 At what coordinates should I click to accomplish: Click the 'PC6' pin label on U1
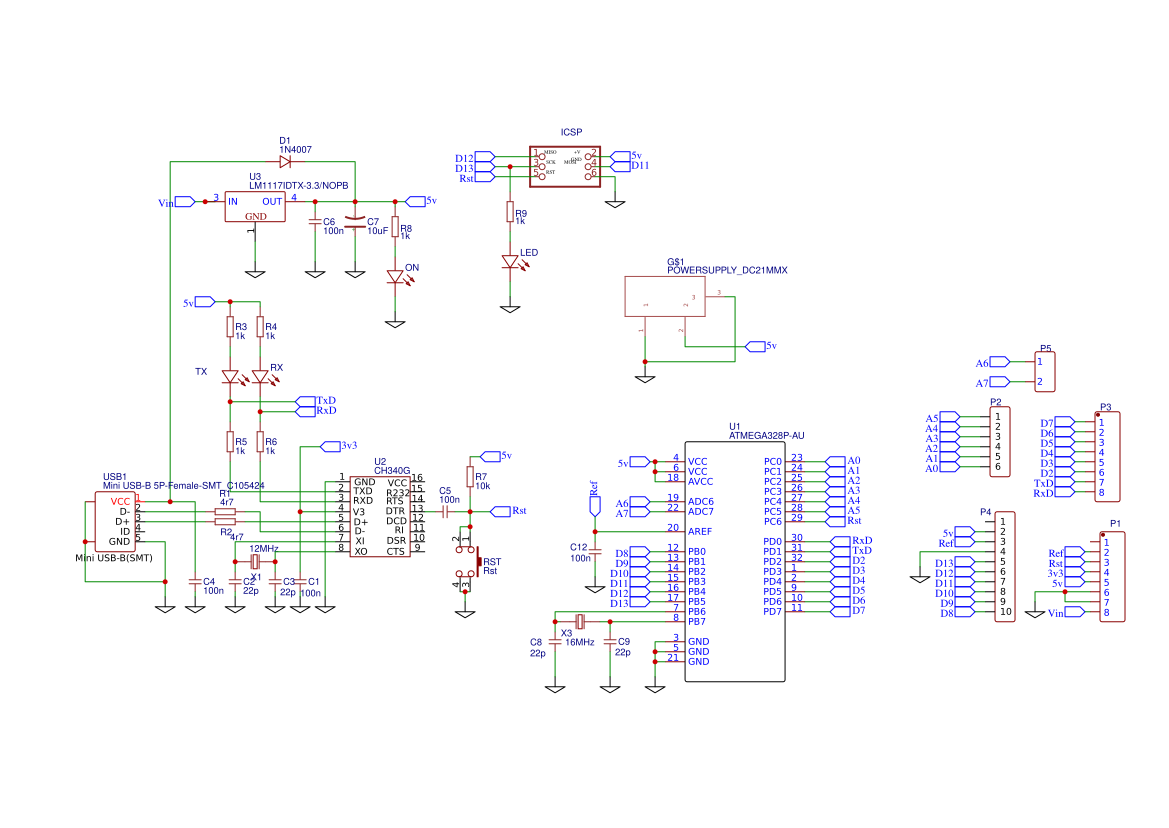point(773,522)
